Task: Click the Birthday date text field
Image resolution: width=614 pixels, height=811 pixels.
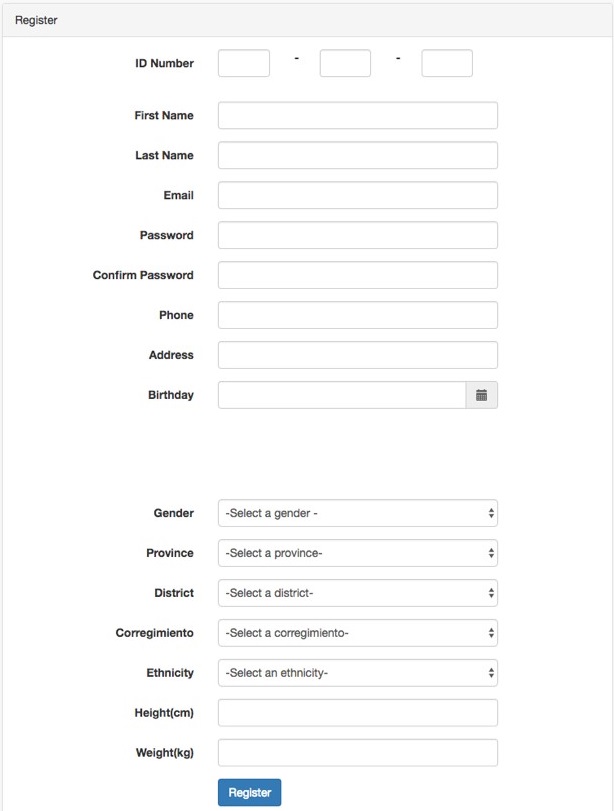Action: coord(342,395)
